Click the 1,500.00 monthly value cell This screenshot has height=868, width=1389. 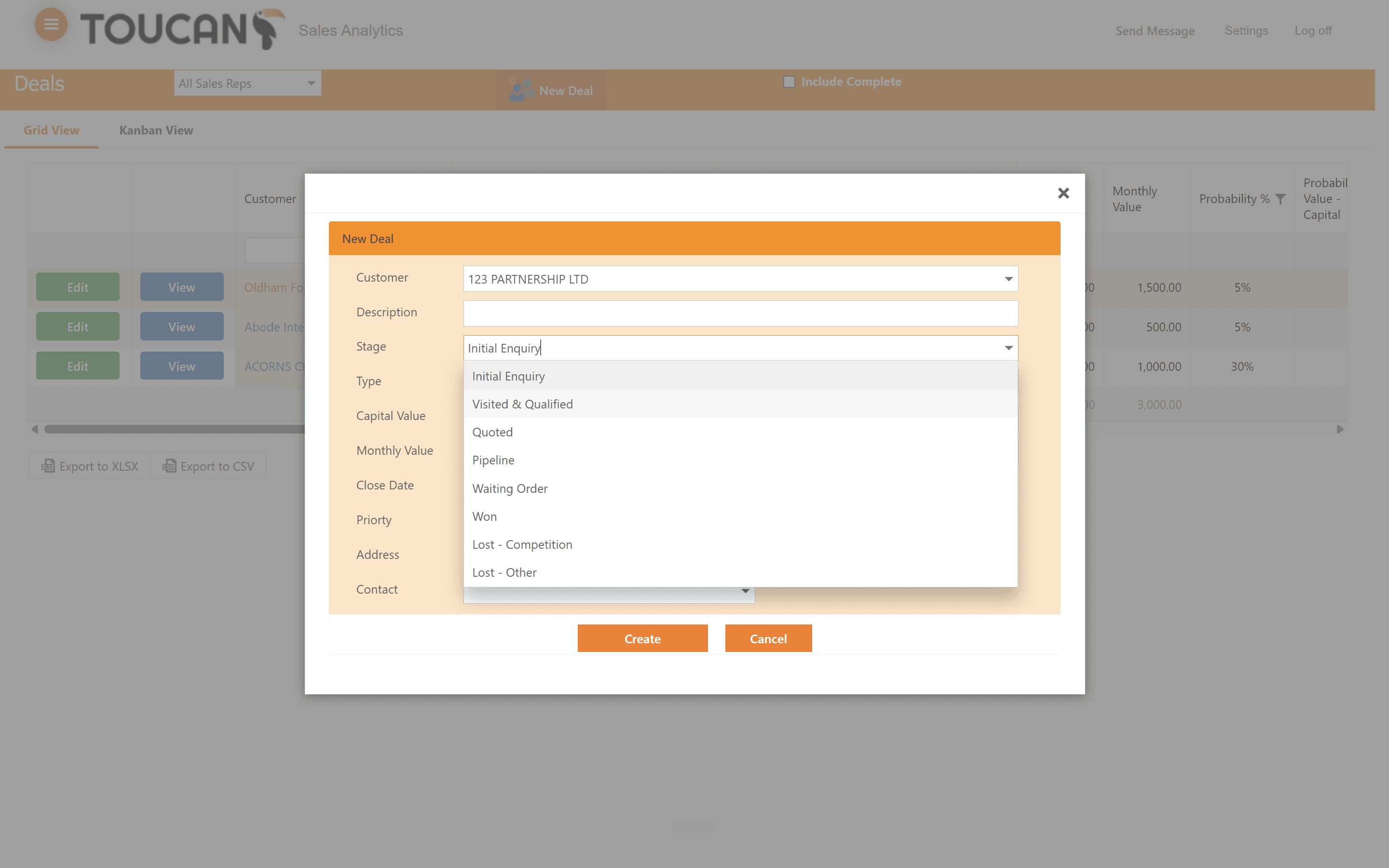click(1146, 287)
